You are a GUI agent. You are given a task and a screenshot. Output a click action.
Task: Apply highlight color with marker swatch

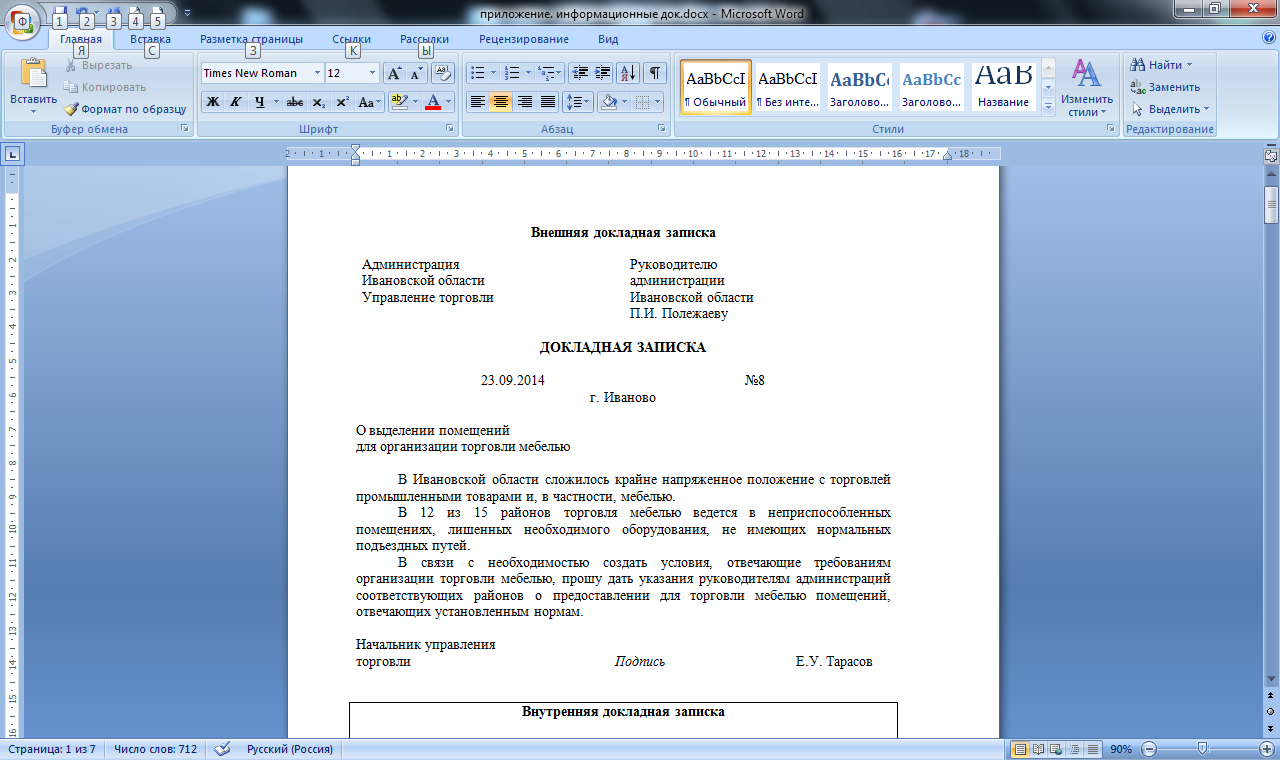click(398, 102)
